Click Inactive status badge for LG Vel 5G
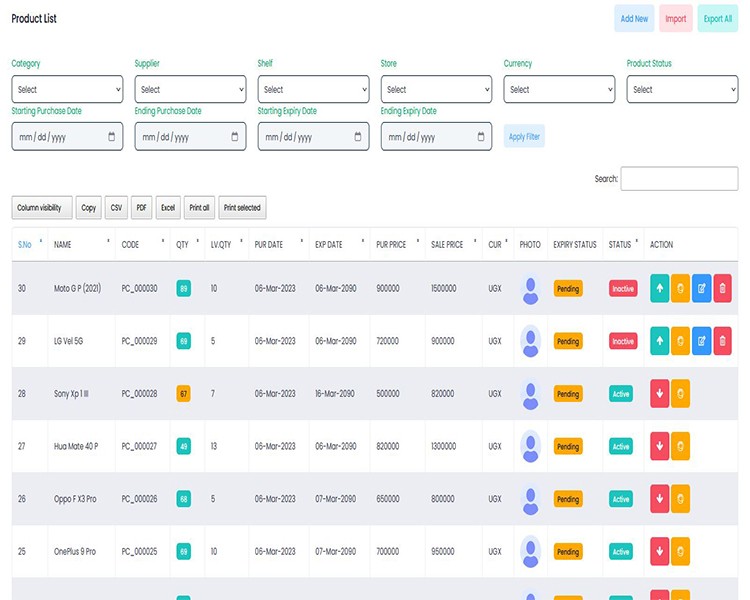This screenshot has width=750, height=600. (x=623, y=341)
